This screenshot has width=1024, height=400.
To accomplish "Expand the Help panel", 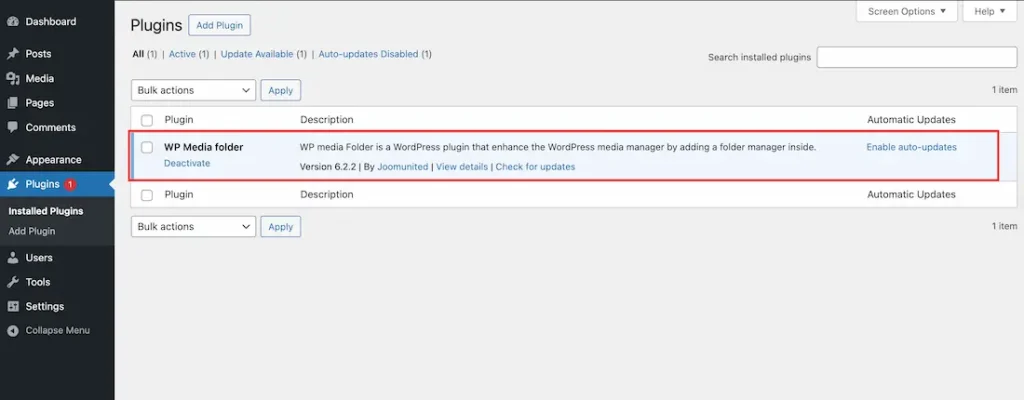I will (x=990, y=11).
